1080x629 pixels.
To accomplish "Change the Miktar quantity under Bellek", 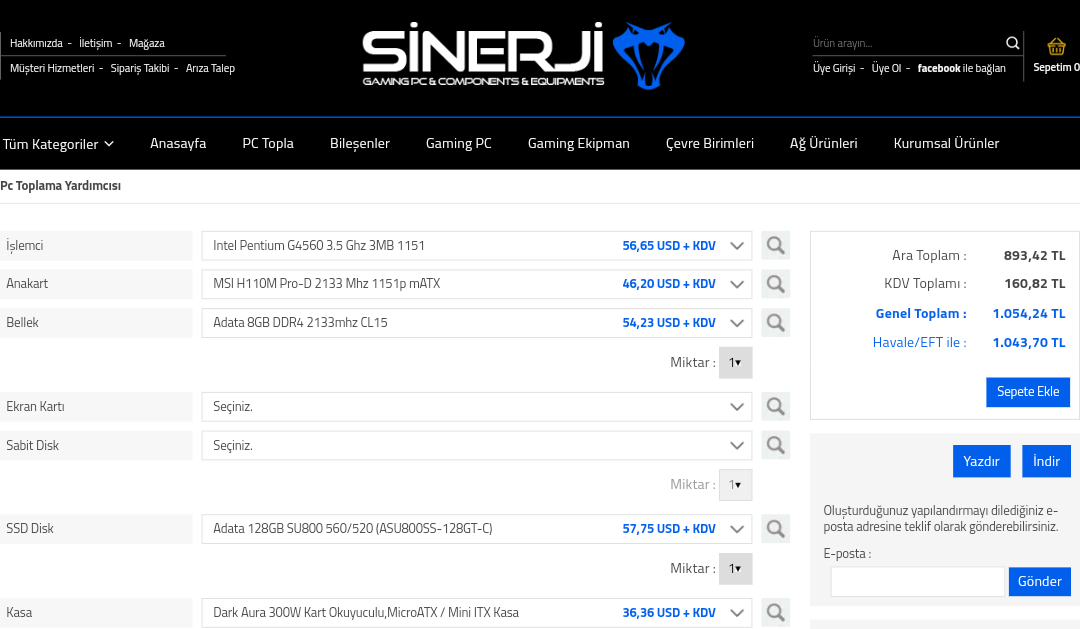I will pos(735,362).
